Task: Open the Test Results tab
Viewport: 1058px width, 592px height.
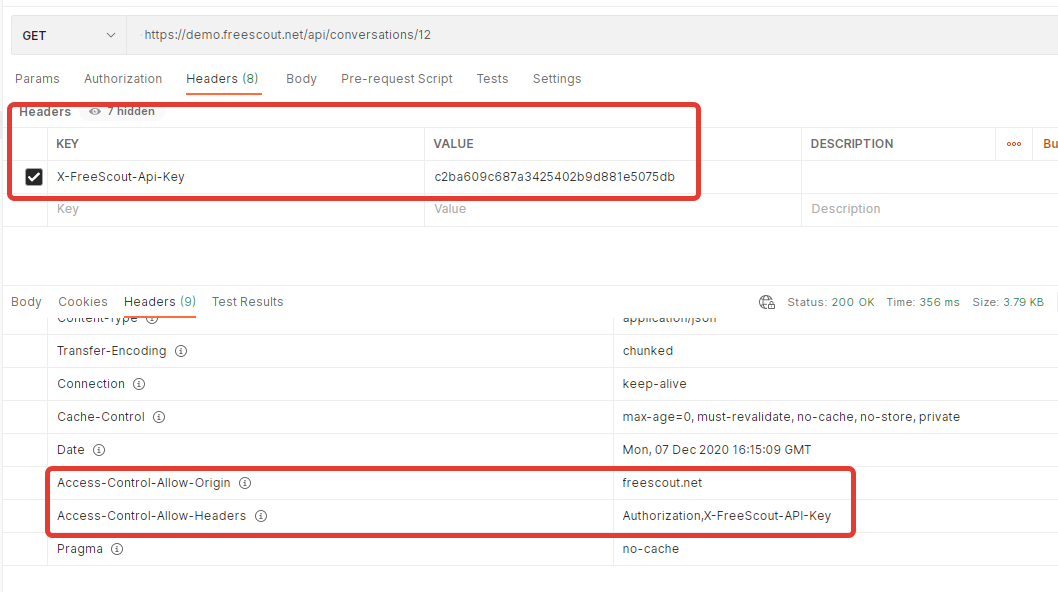Action: tap(248, 302)
